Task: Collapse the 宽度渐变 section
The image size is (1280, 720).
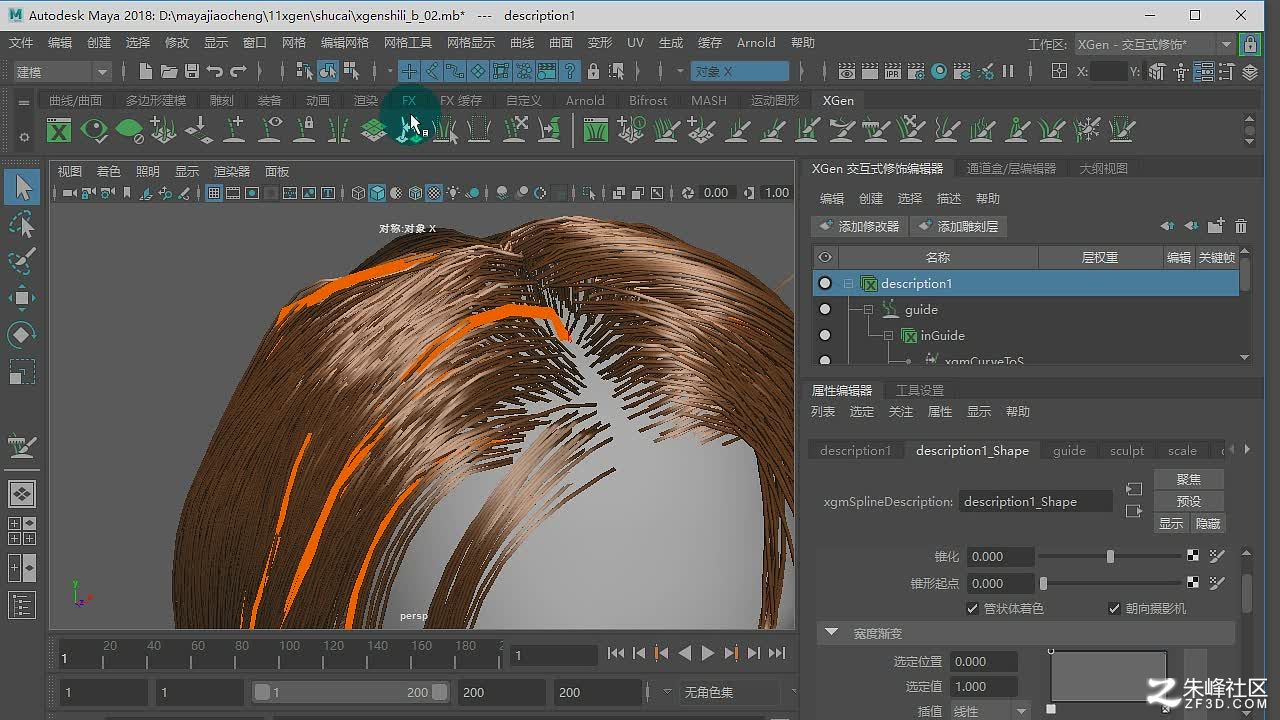Action: point(831,633)
